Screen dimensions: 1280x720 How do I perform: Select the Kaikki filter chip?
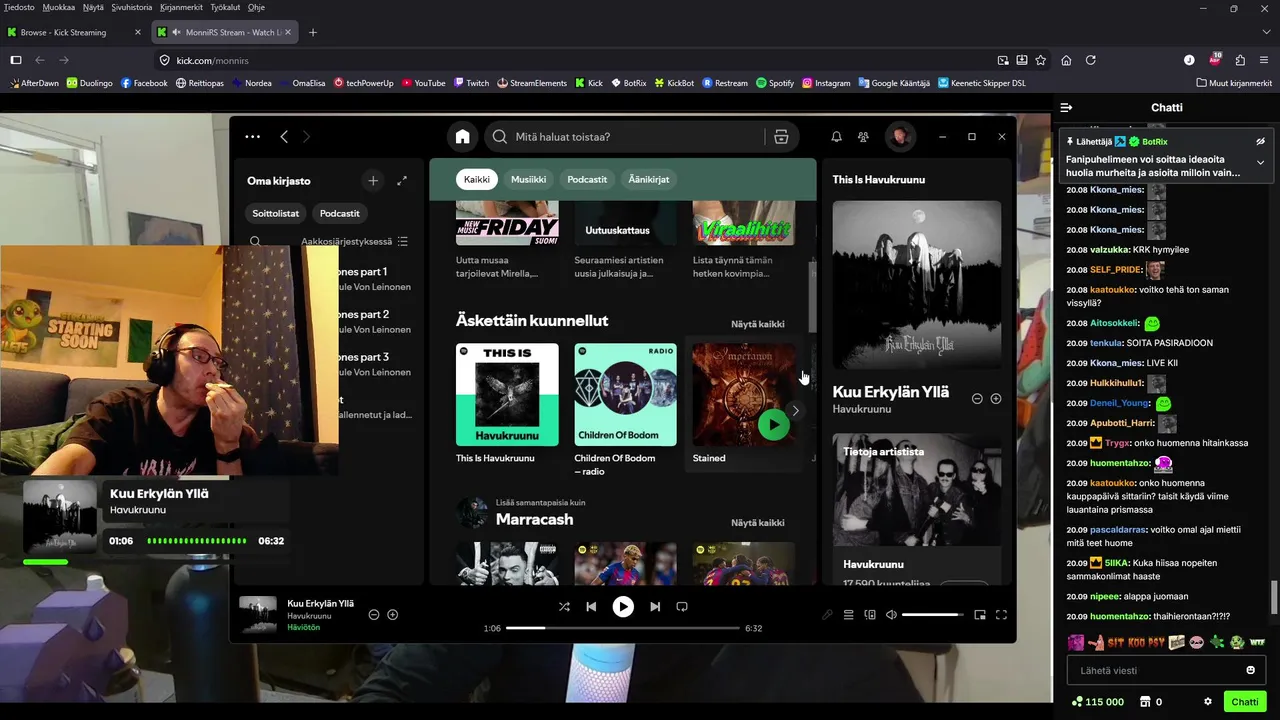click(477, 179)
